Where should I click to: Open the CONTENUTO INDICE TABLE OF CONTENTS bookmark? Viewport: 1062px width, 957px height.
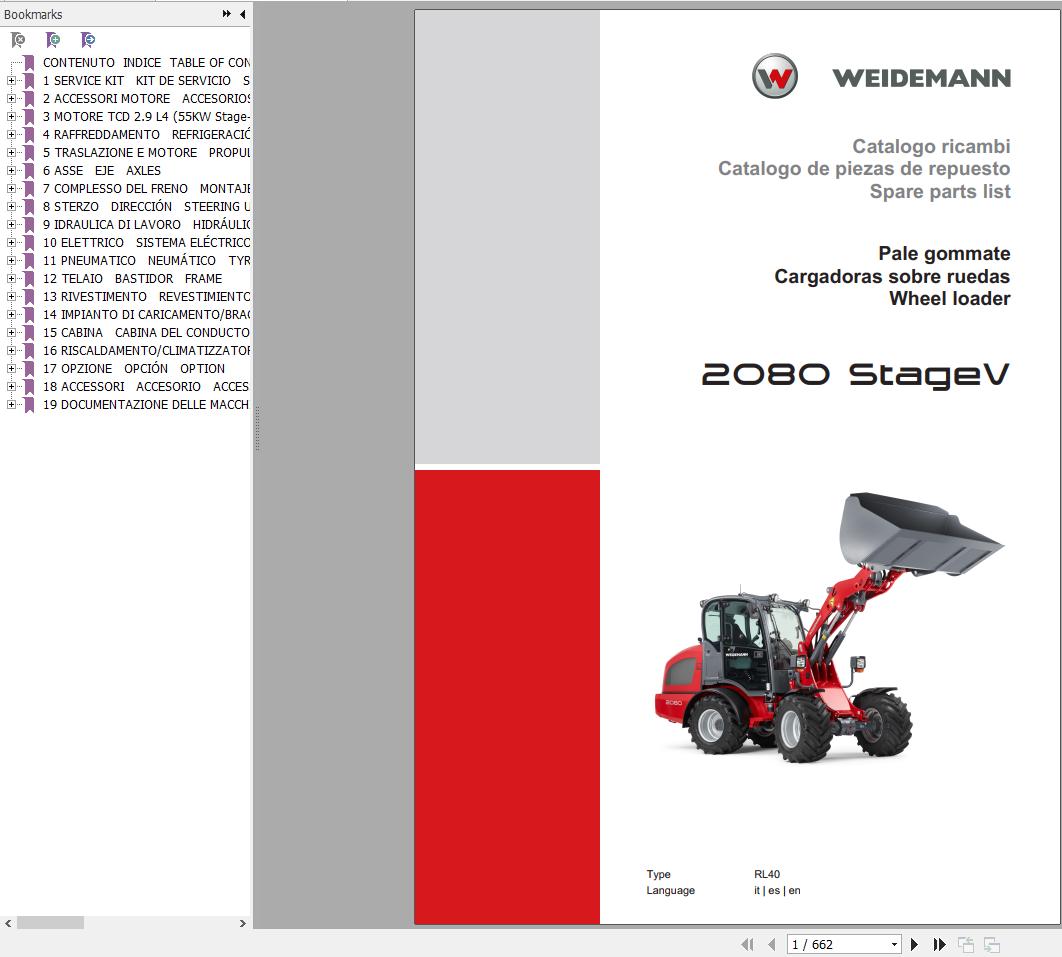tap(146, 62)
